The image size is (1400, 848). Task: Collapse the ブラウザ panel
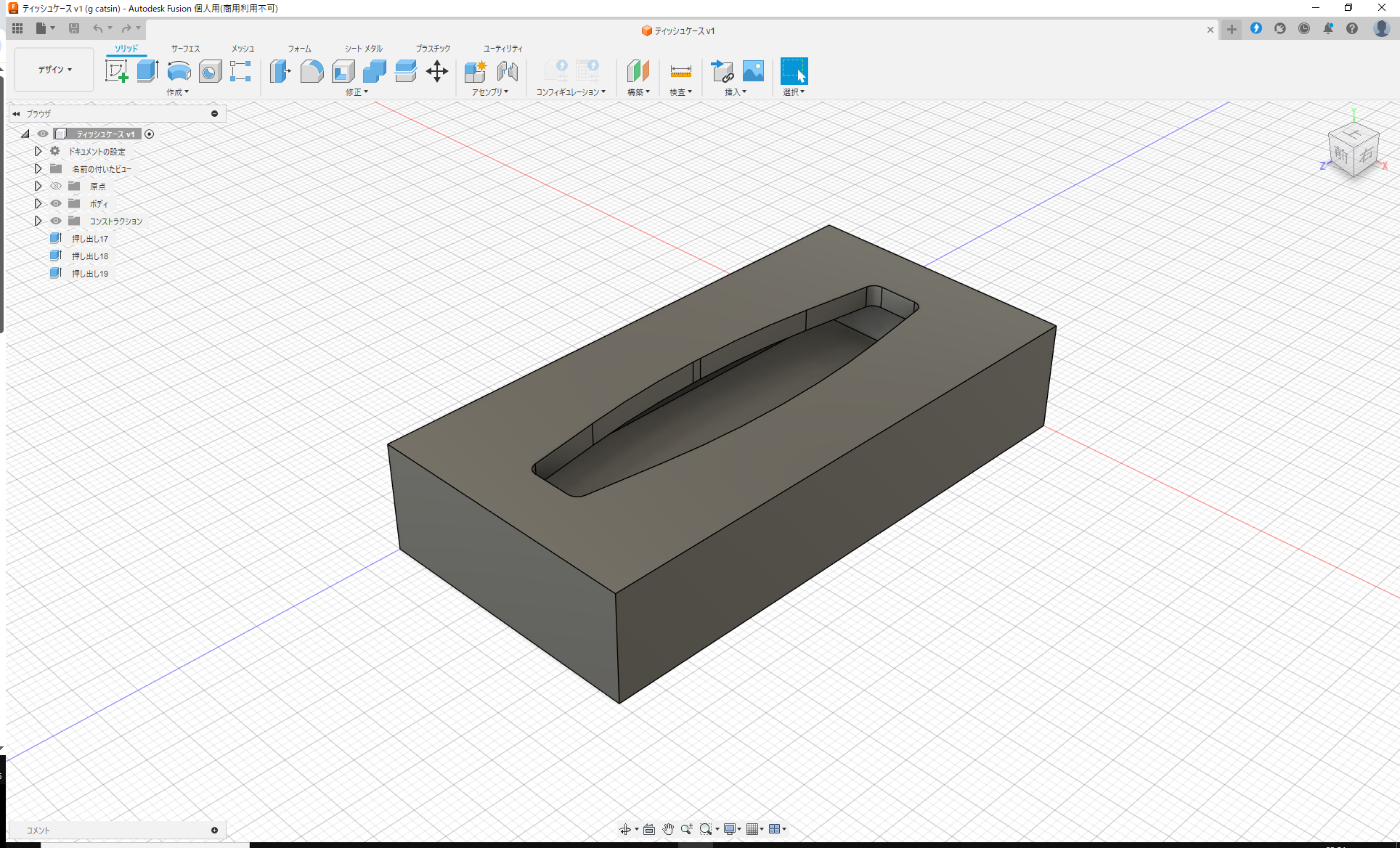pyautogui.click(x=16, y=113)
